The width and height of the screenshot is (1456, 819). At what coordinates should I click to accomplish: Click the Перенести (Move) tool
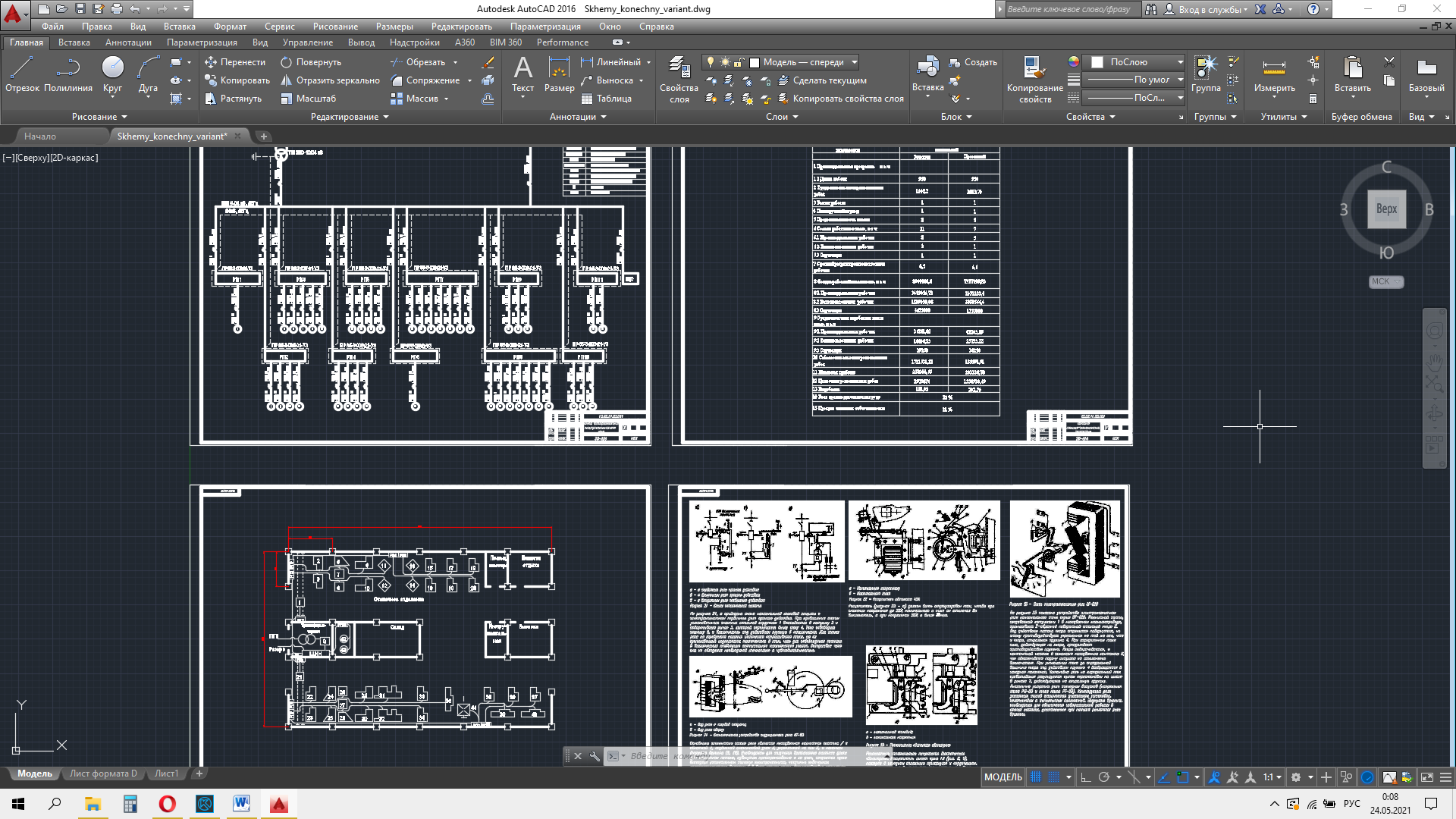(234, 62)
